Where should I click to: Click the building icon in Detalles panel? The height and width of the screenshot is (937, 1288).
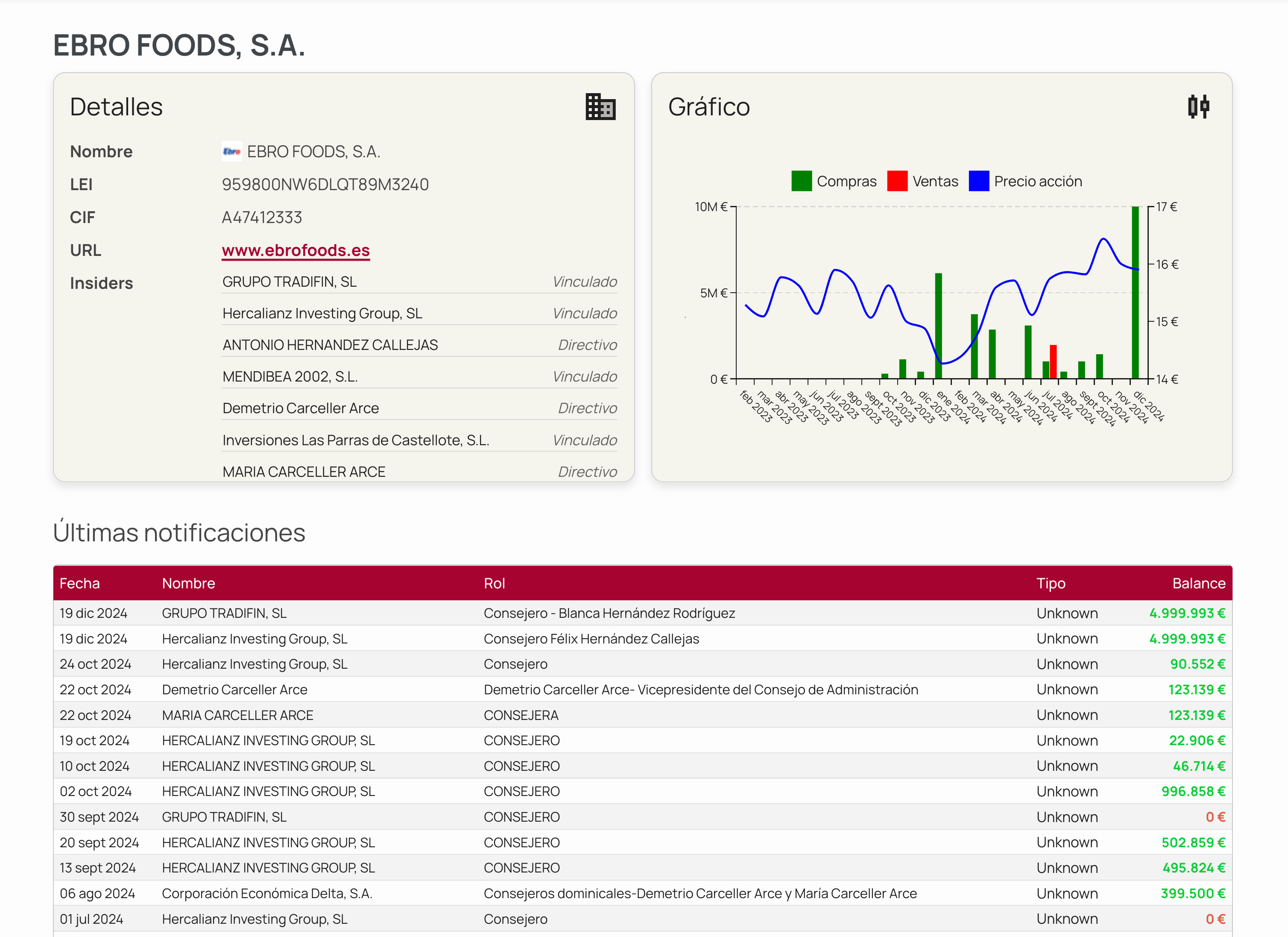600,107
